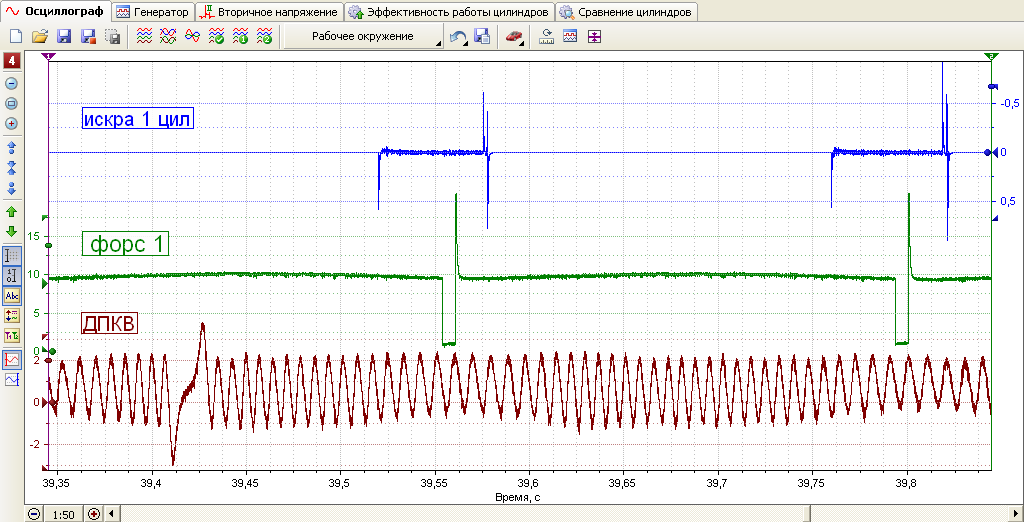Expand the undo arrow dropdown triangle
Viewport: 1024px width, 522px height.
click(x=466, y=44)
